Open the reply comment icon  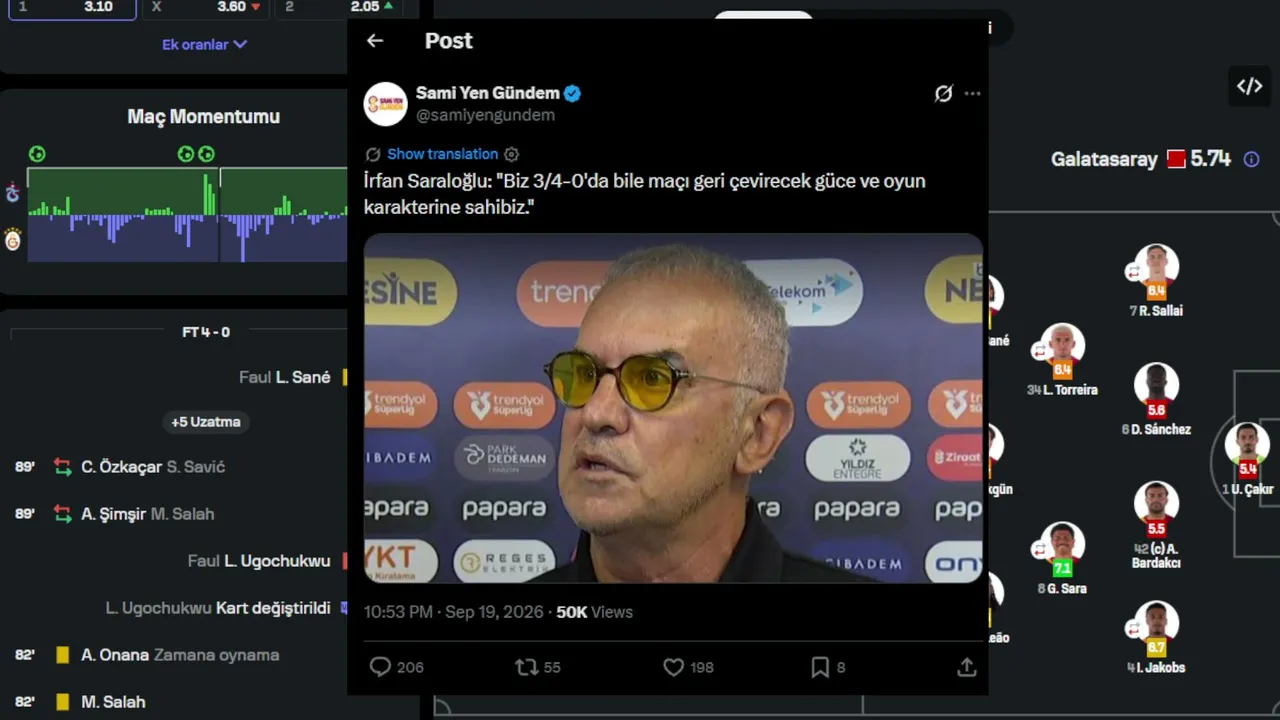[x=380, y=667]
